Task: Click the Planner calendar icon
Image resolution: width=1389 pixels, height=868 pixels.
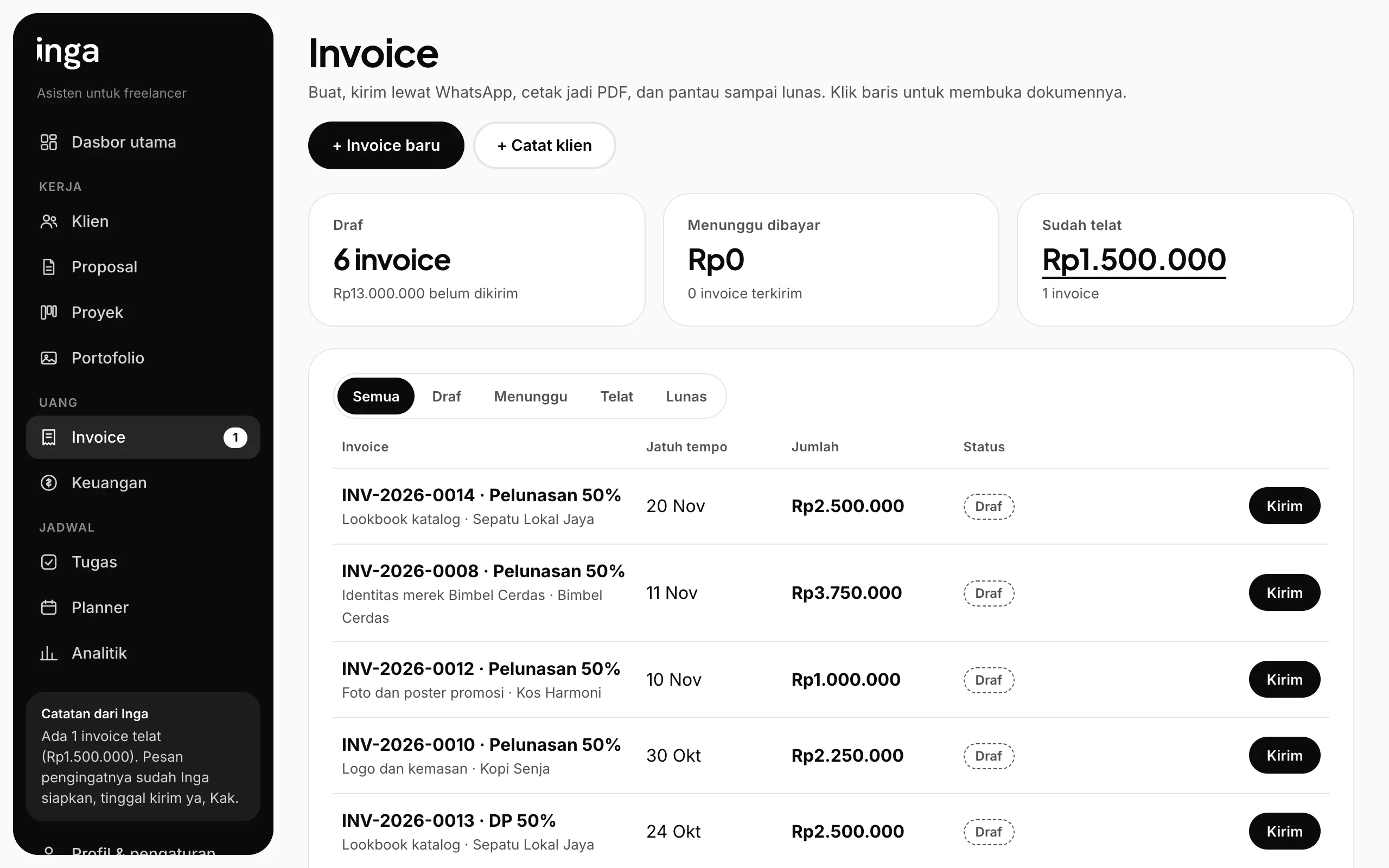Action: (49, 608)
